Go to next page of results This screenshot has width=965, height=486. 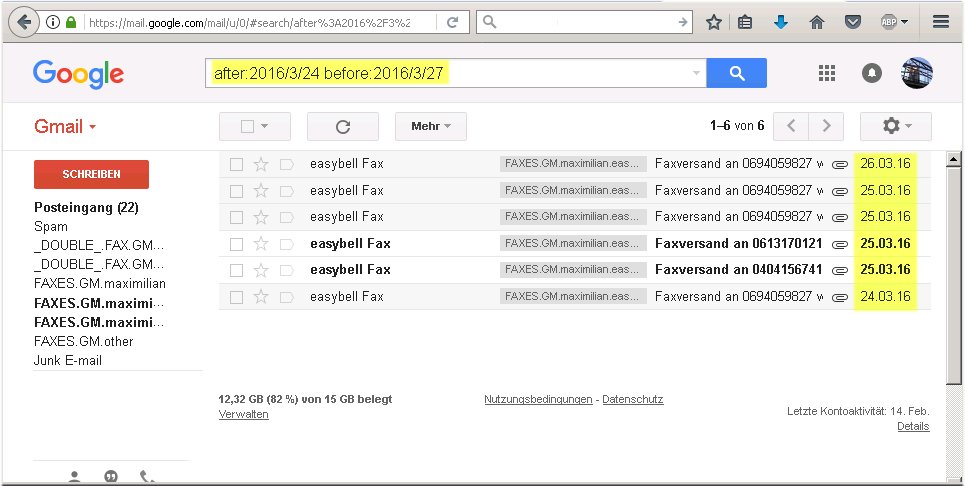tap(826, 126)
